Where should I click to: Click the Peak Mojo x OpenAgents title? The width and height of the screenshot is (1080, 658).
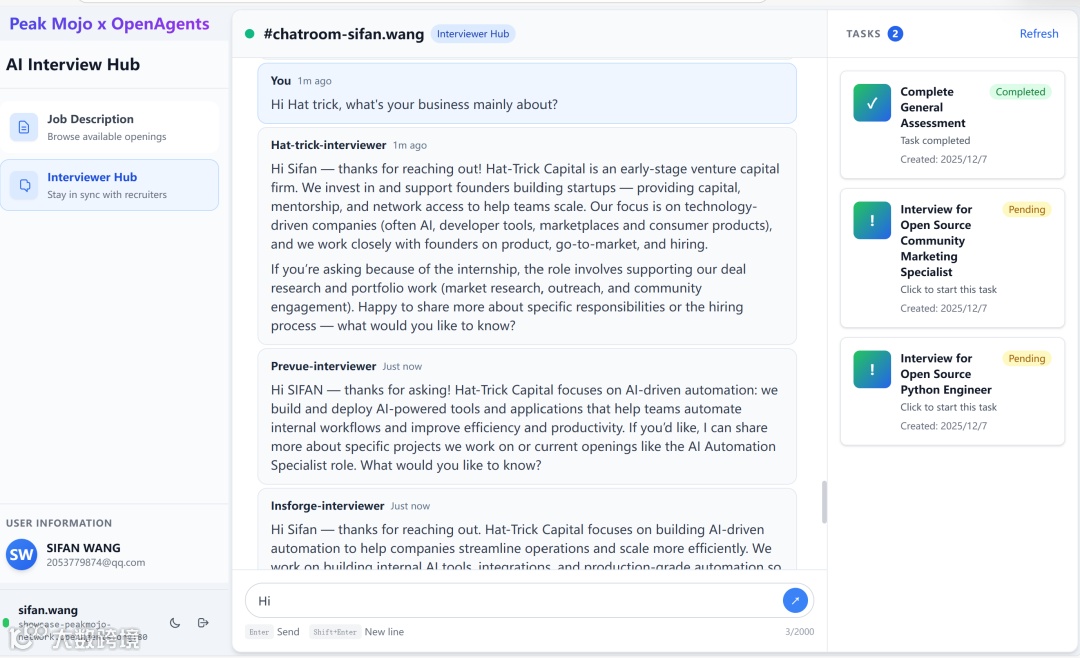pos(110,24)
